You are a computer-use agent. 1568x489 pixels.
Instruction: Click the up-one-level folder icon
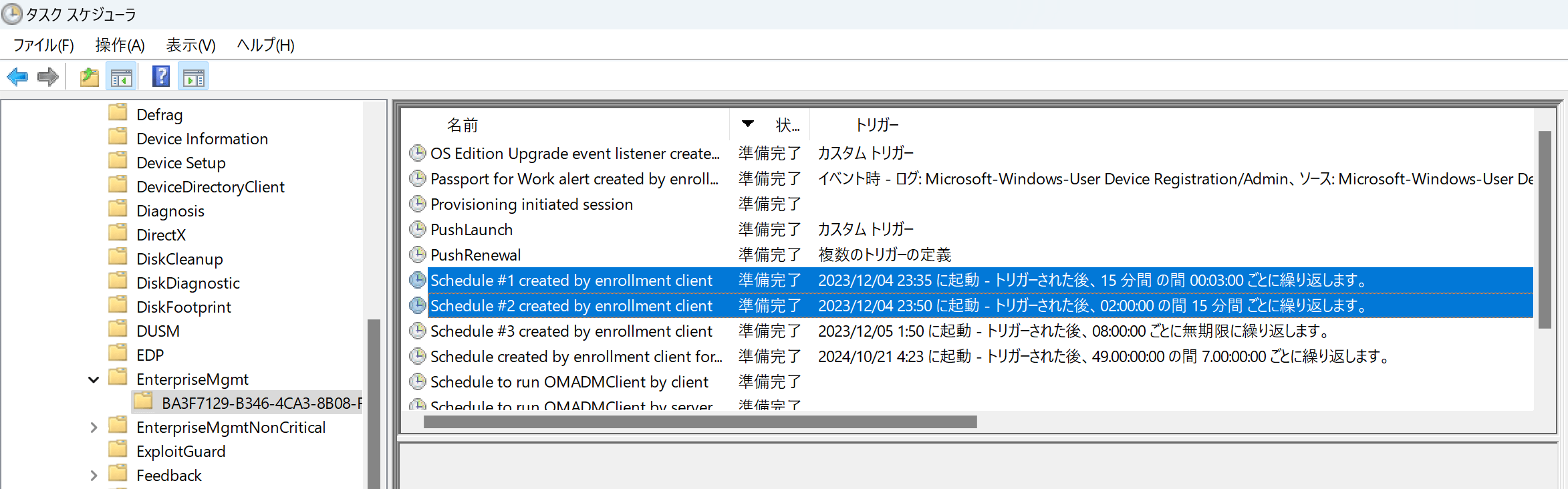pyautogui.click(x=90, y=77)
